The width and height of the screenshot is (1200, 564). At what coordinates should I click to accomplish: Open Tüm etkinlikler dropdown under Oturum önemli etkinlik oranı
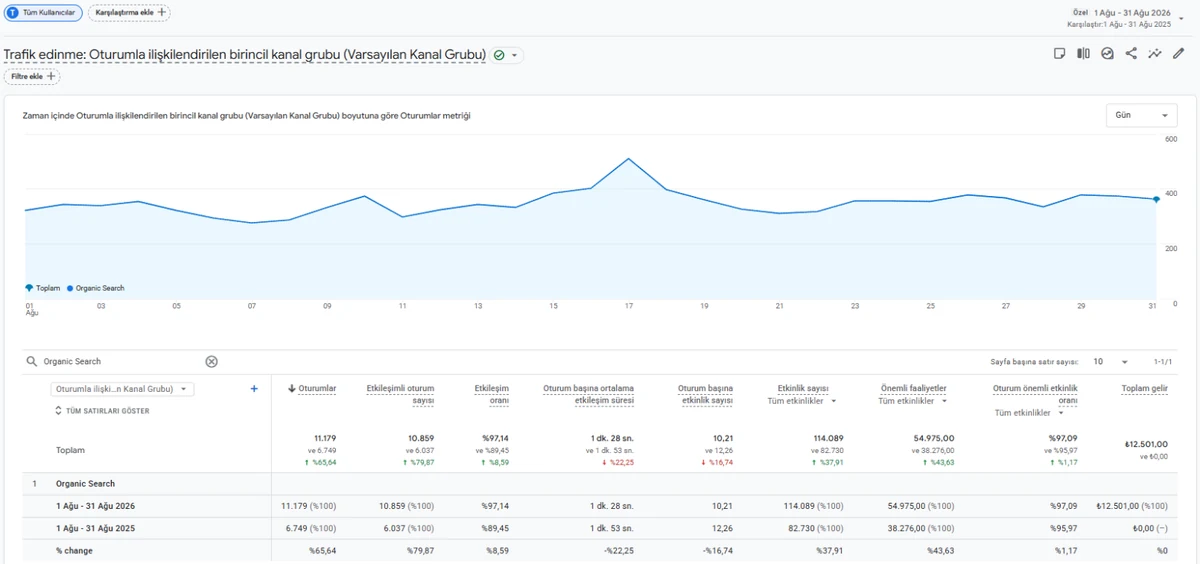tap(1029, 413)
